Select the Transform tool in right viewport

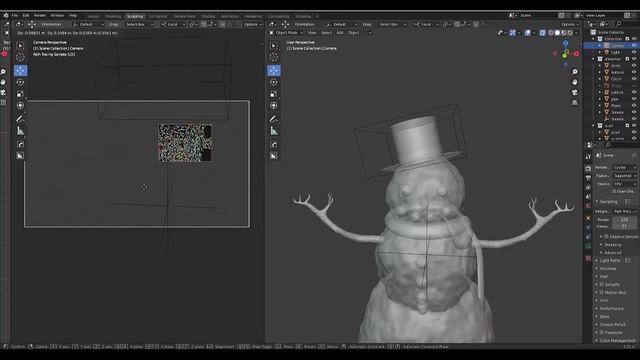(274, 105)
